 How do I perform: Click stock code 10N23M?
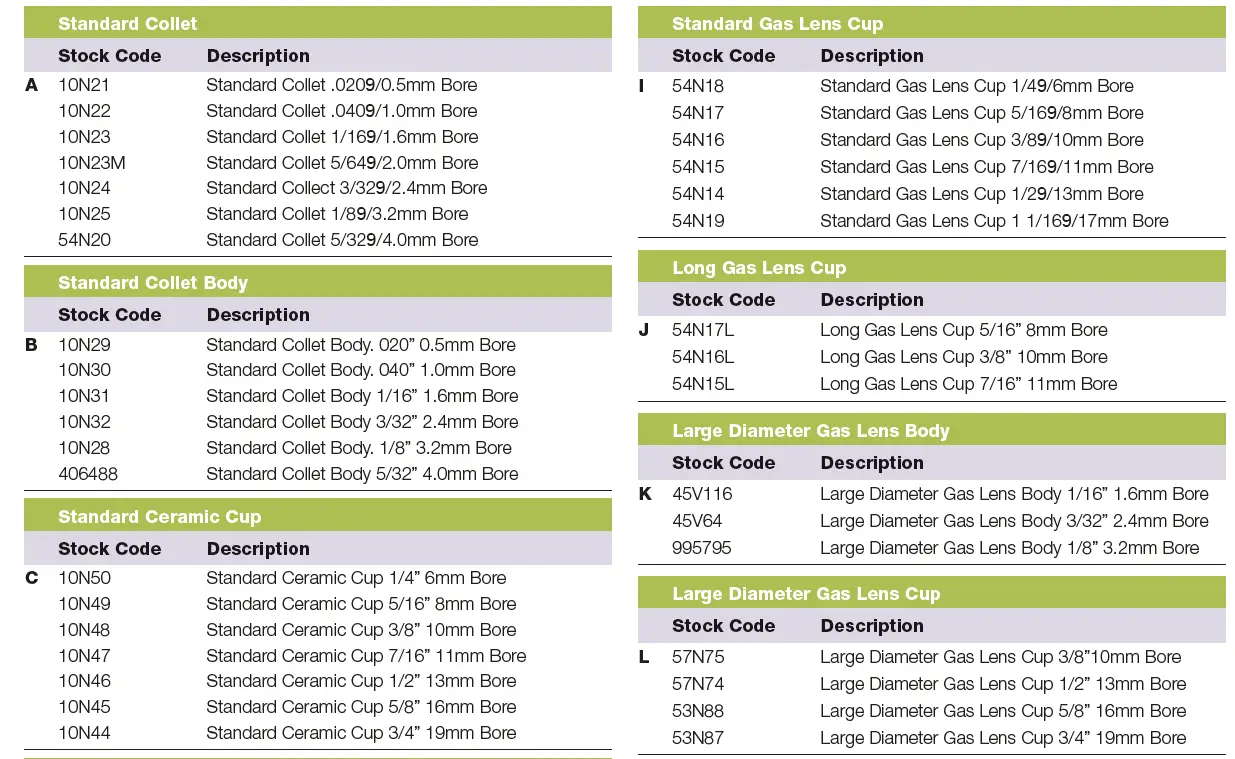92,163
